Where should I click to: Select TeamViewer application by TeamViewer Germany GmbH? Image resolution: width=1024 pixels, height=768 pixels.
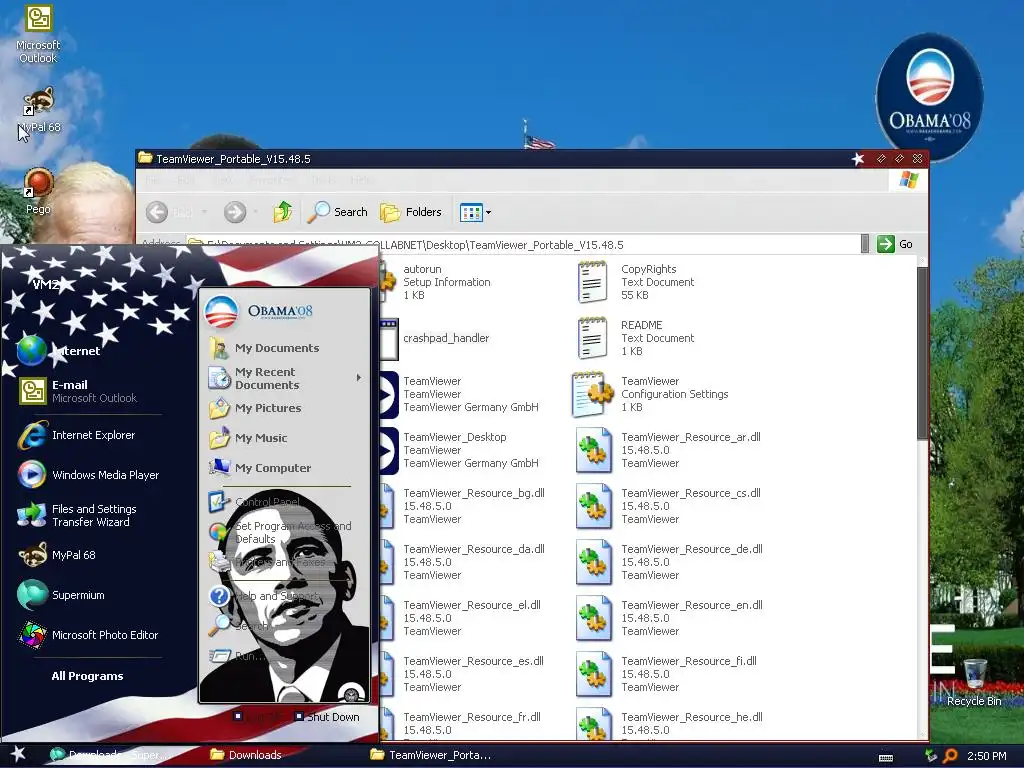point(460,394)
